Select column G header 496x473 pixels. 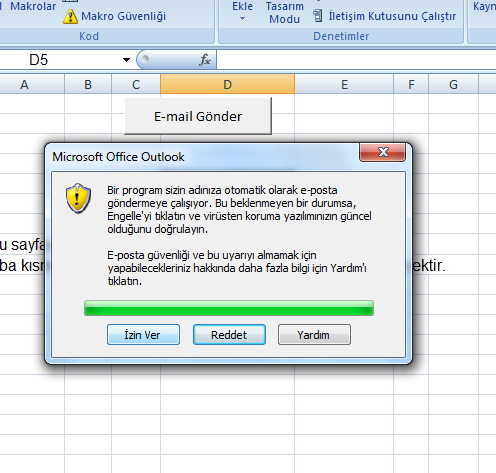click(x=453, y=85)
